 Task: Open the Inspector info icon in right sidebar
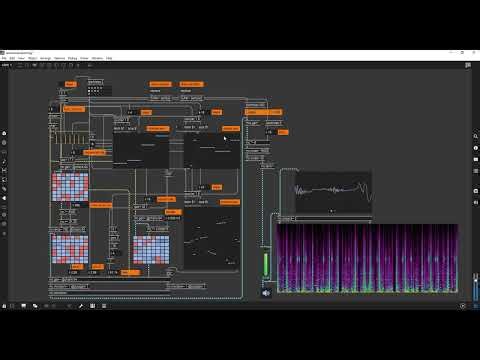476,148
